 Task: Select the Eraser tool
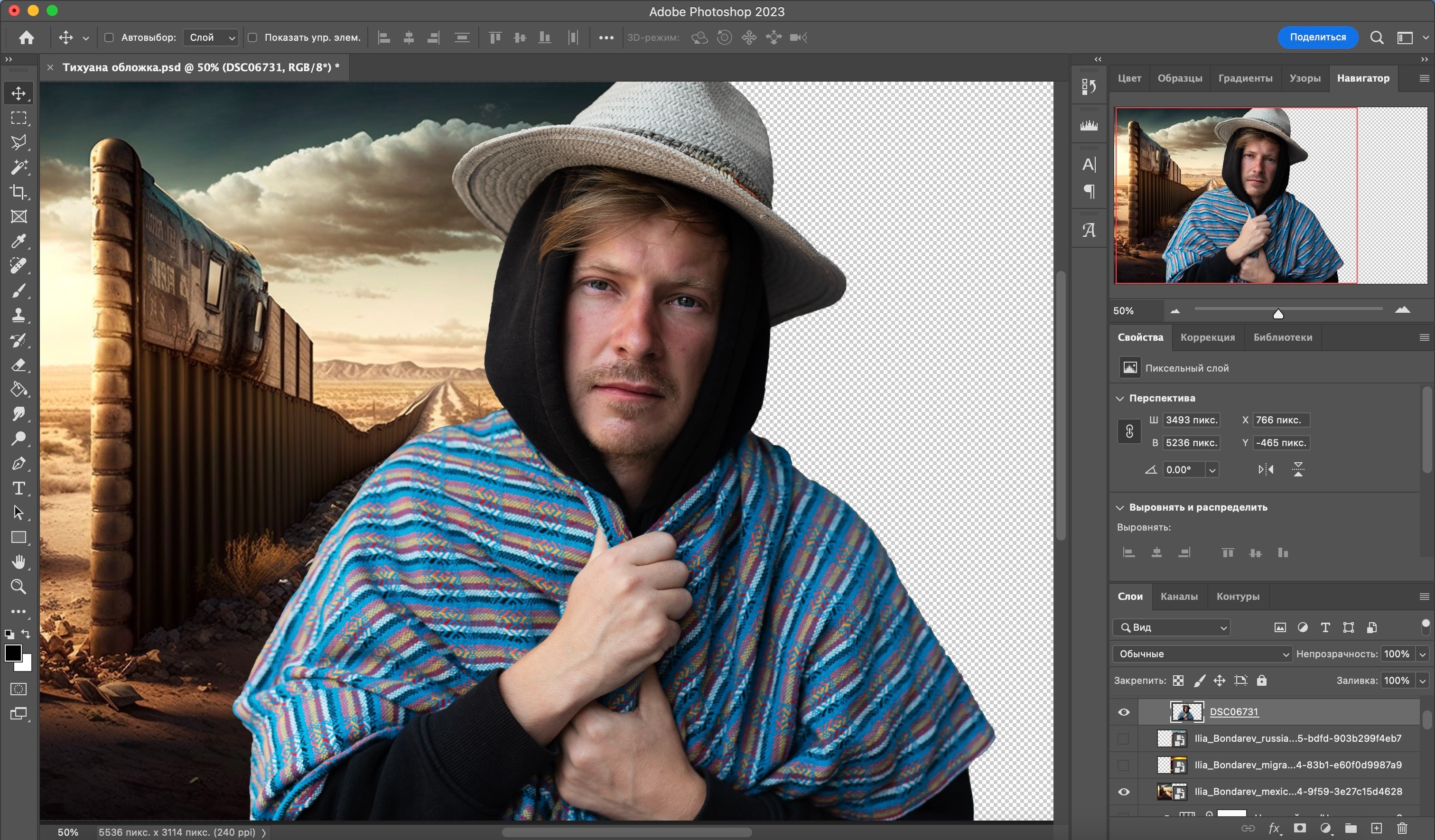[x=18, y=364]
